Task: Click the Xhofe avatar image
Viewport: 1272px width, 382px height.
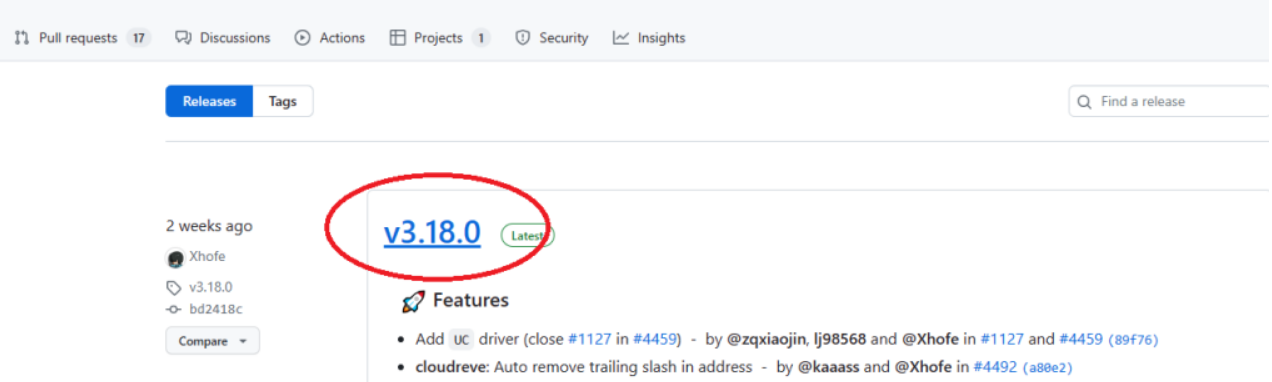Action: click(x=176, y=258)
